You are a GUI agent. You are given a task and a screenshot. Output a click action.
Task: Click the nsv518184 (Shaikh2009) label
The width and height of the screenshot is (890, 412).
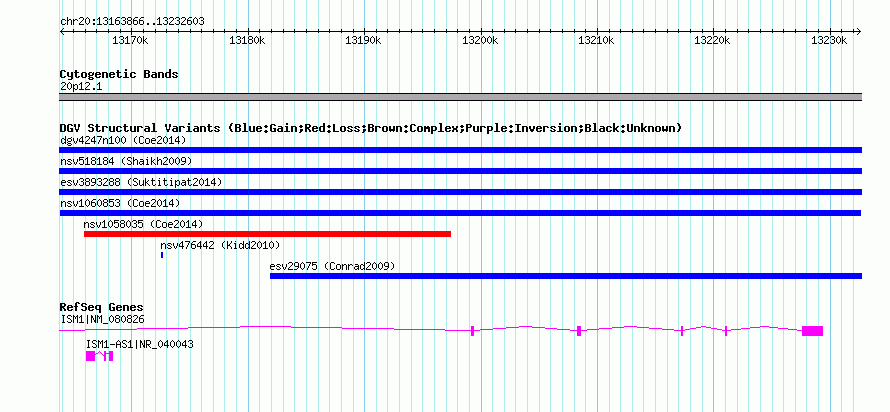click(126, 161)
